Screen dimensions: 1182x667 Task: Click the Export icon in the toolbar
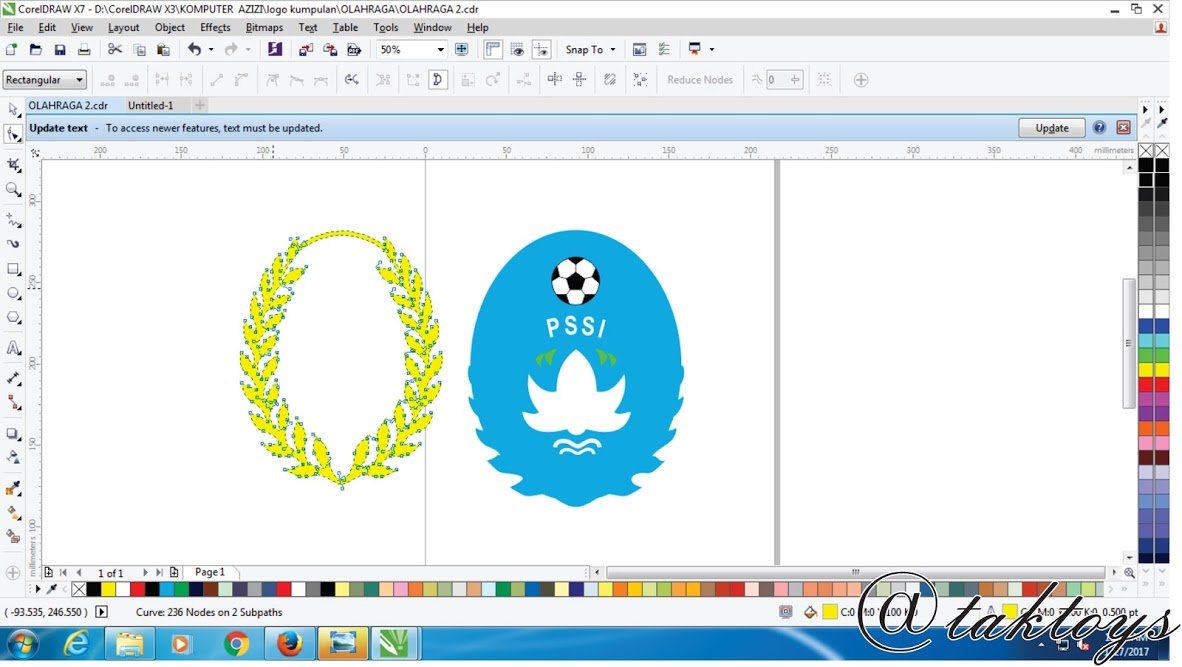[x=329, y=50]
